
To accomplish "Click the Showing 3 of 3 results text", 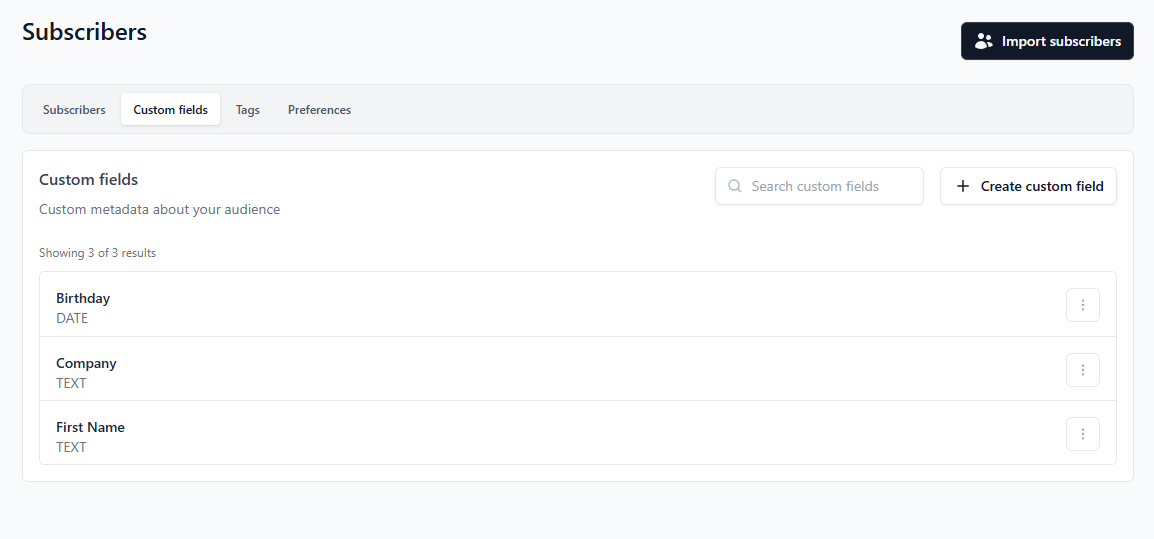I will point(97,253).
